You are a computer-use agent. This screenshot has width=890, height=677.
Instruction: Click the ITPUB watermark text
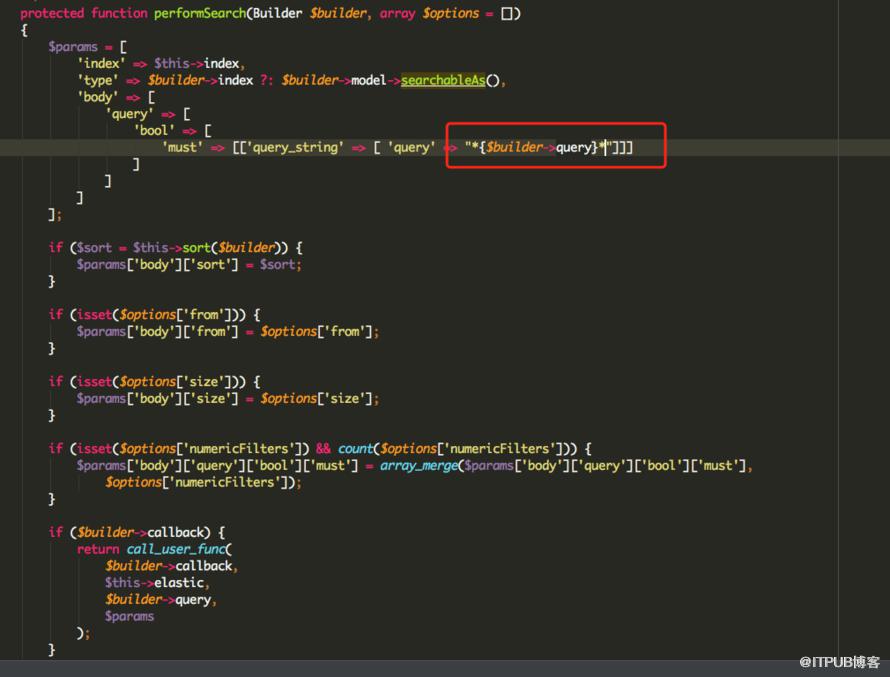(x=839, y=662)
